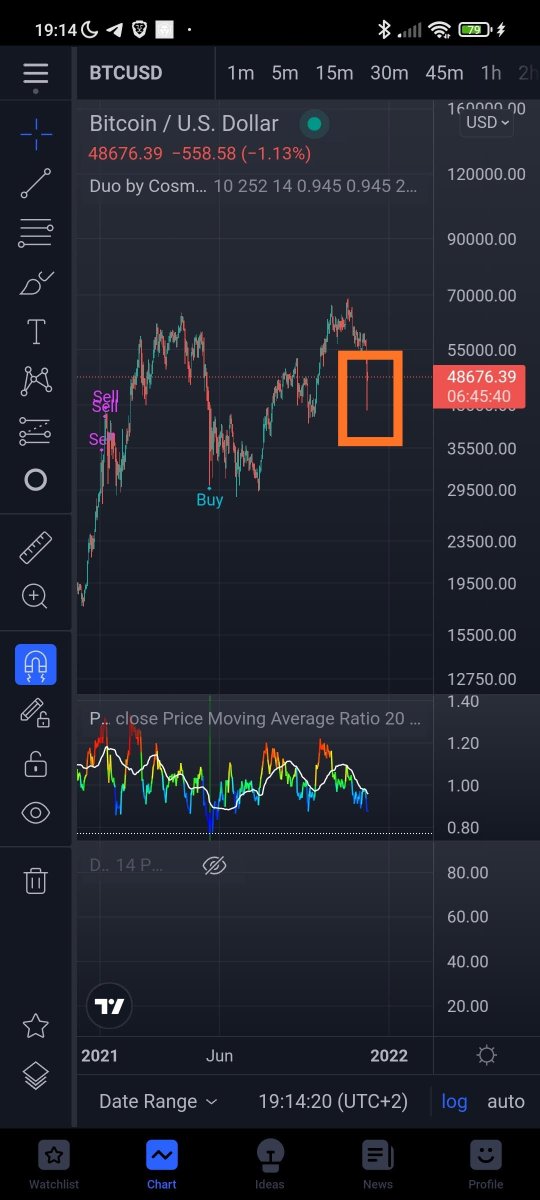Toggle magnet mode snapping
Screen dimensions: 540x1200
[35, 664]
